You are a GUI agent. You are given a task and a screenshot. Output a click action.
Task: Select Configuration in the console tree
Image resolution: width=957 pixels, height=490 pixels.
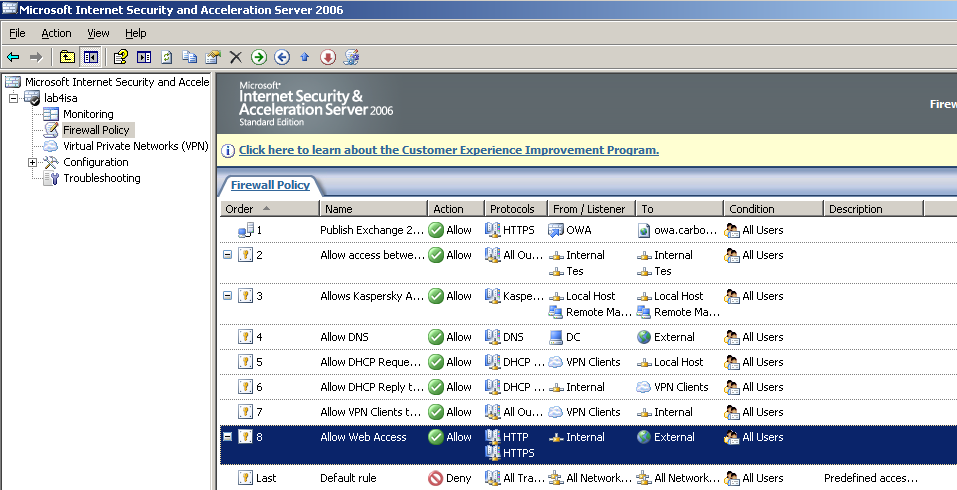coord(96,162)
